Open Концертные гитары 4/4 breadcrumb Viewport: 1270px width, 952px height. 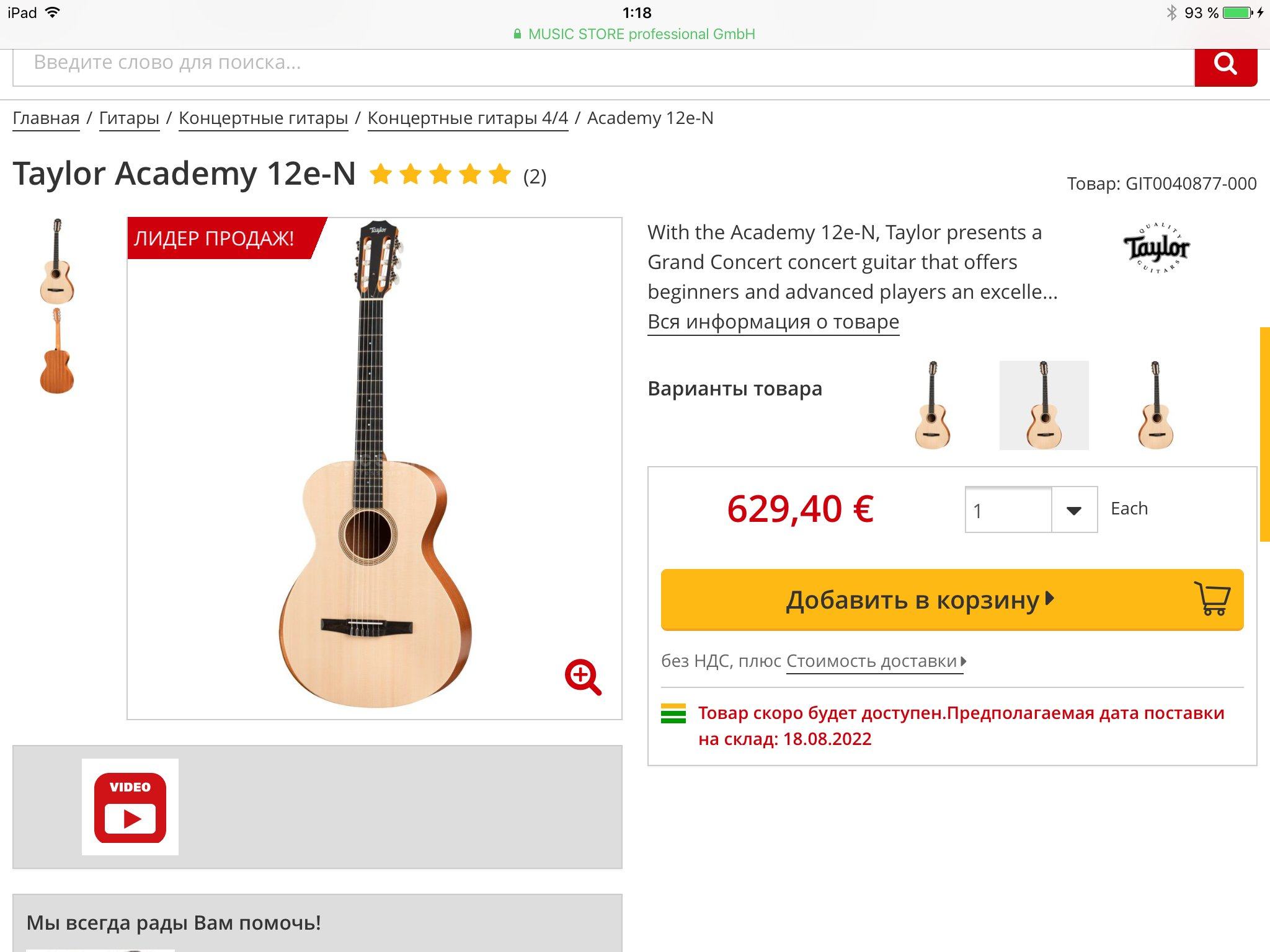coord(468,118)
